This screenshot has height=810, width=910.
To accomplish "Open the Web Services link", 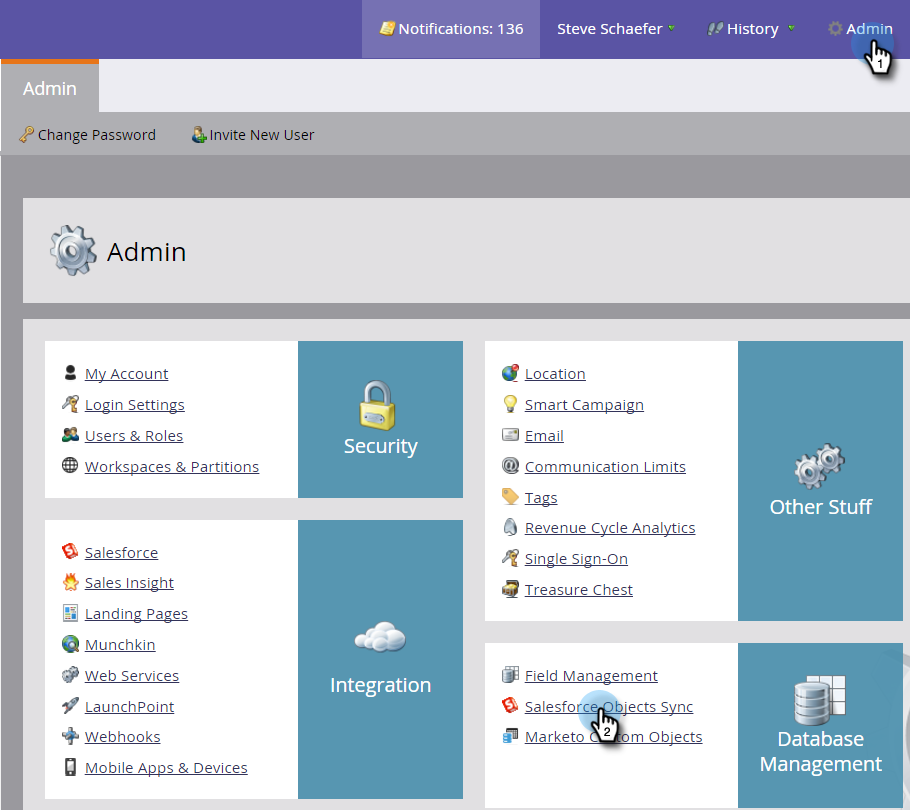I will tap(132, 675).
